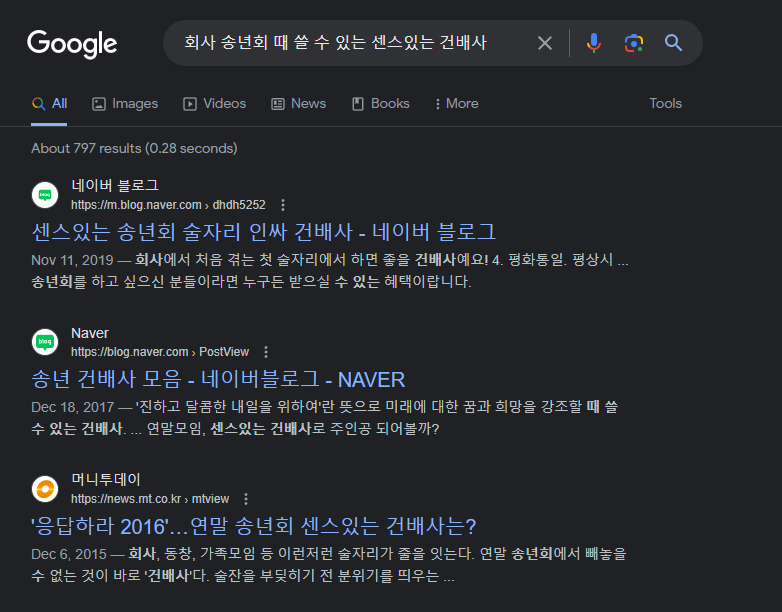The image size is (782, 612).
Task: Open '송년 건배사 모음' result
Action: [x=218, y=379]
